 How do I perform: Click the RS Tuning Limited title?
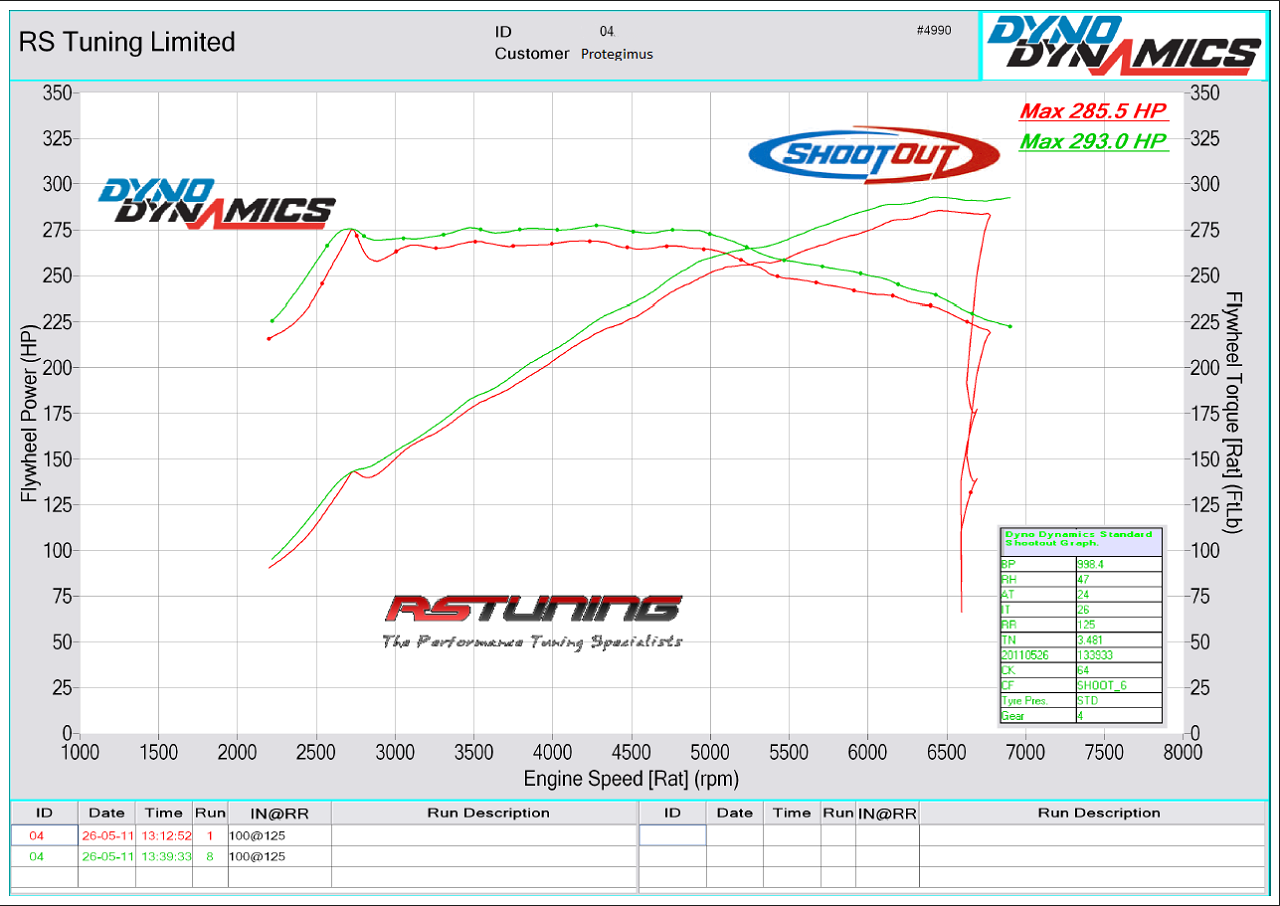pos(127,42)
